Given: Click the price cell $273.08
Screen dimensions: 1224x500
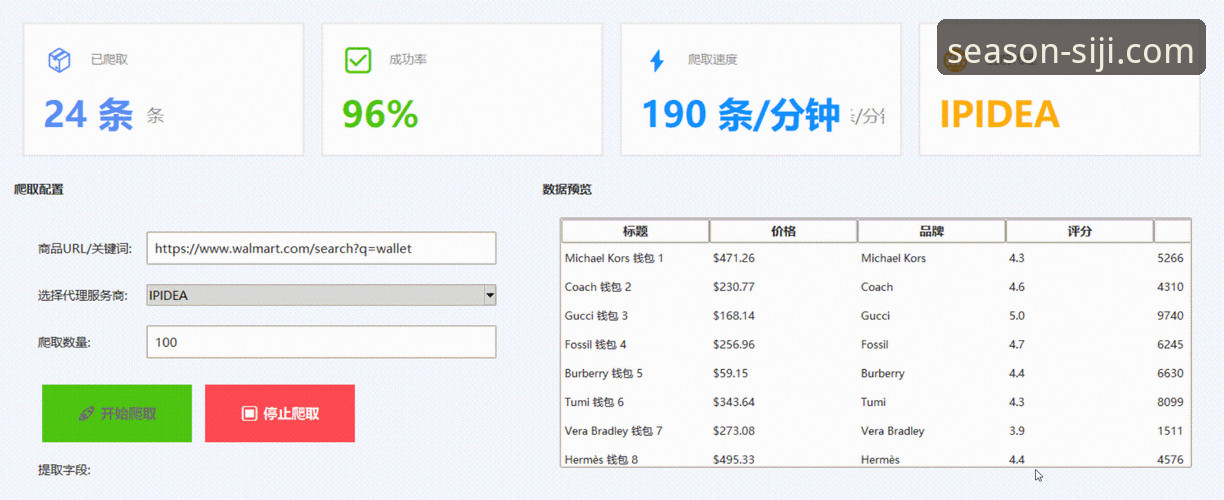Looking at the screenshot, I should pos(734,431).
